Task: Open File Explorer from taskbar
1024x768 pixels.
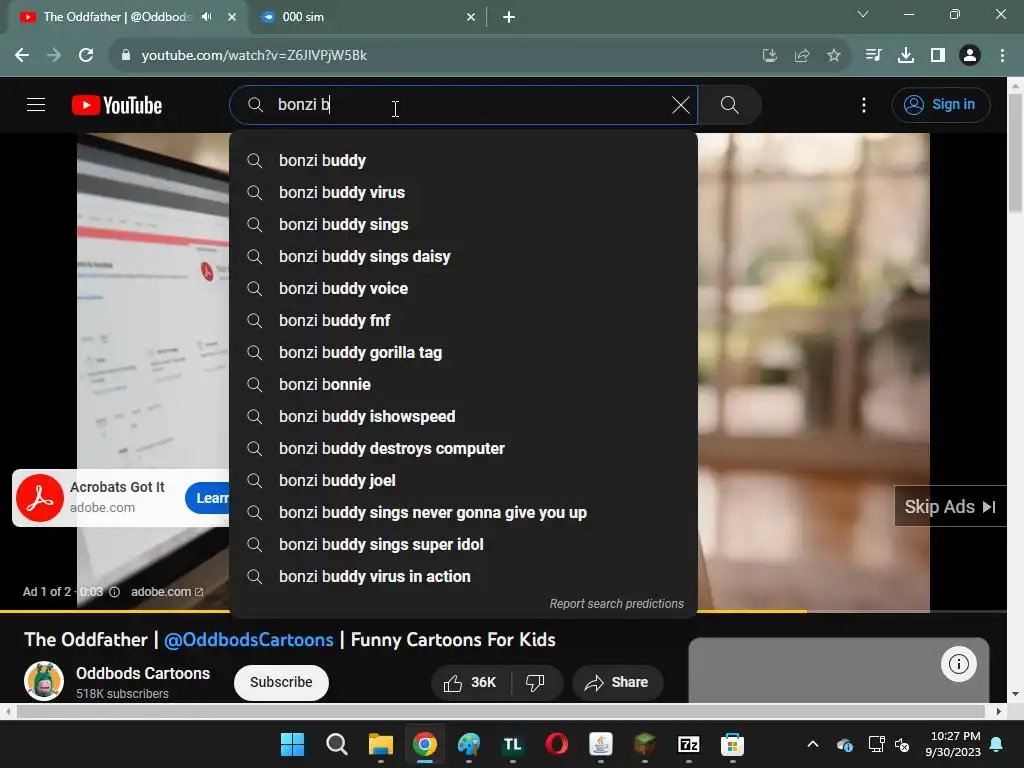Action: [x=380, y=744]
